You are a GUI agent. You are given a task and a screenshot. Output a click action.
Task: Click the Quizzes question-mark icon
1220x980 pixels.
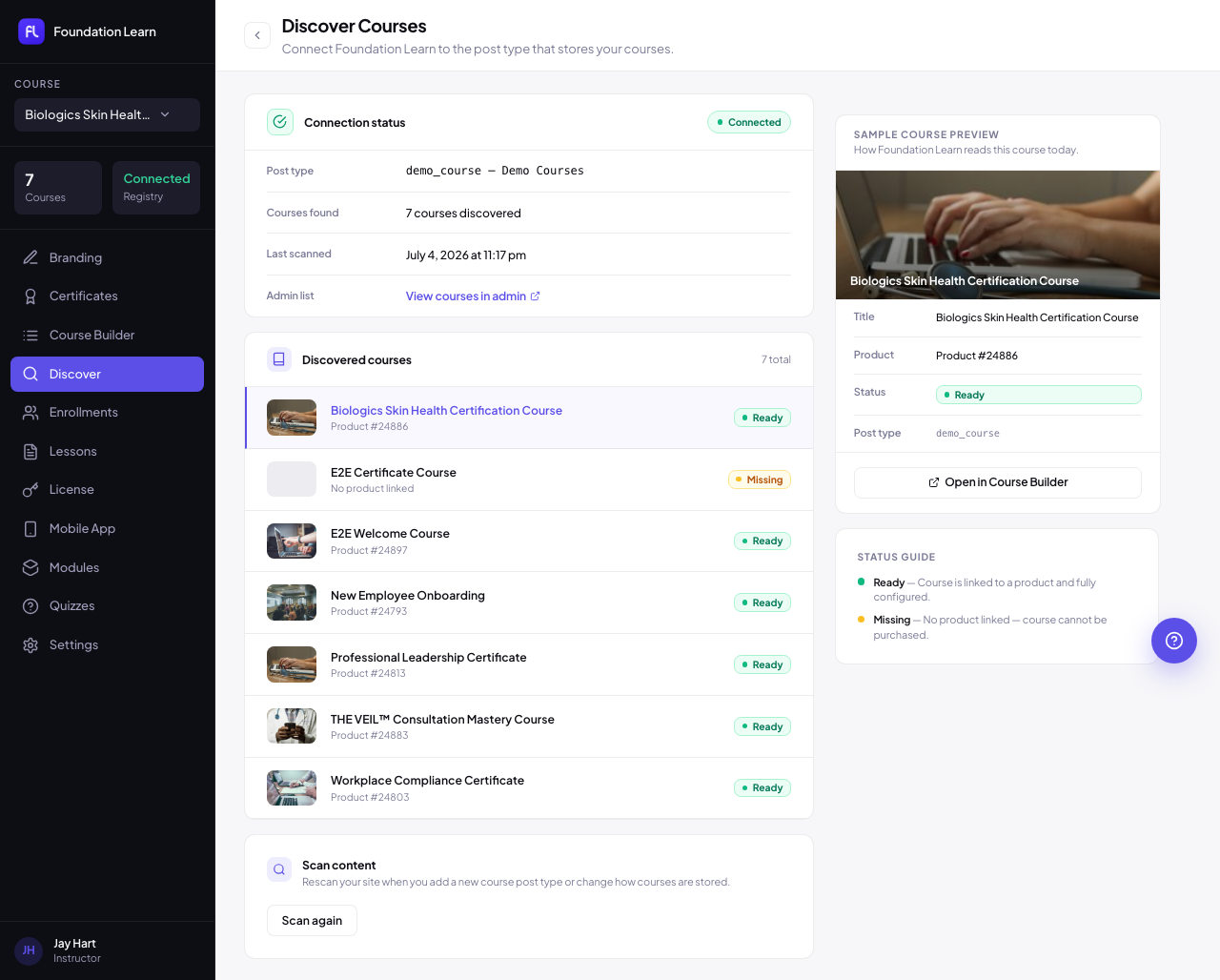pos(30,606)
